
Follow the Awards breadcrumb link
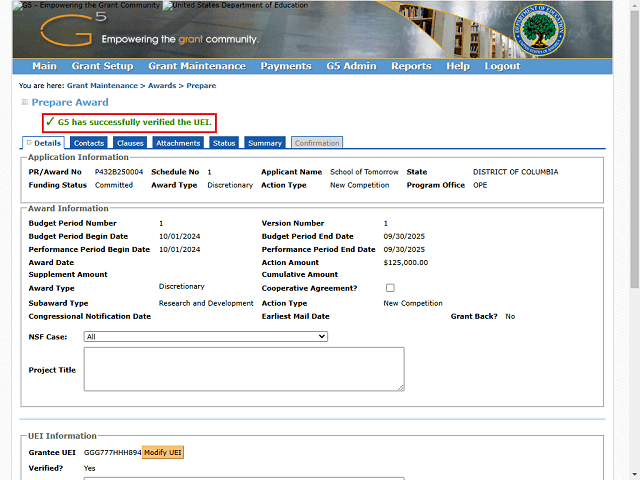(x=162, y=86)
